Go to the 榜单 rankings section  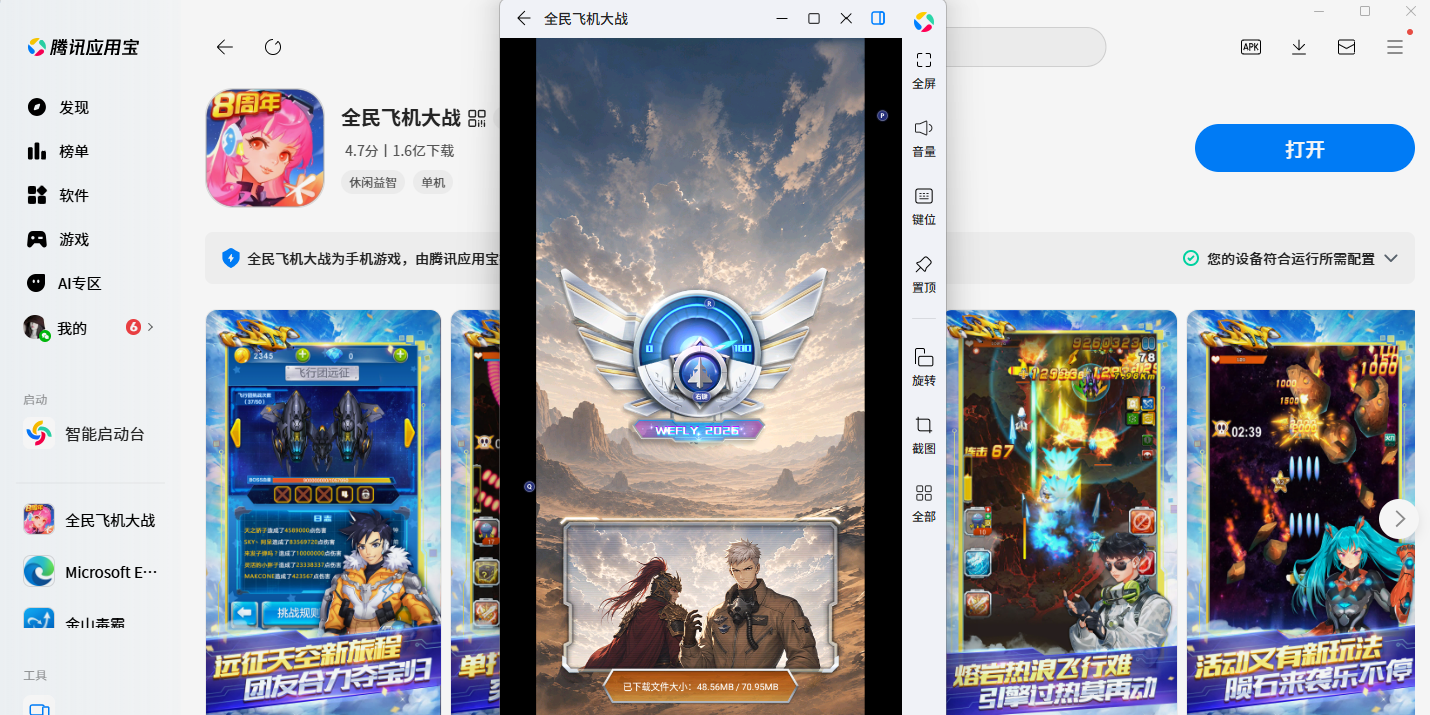coord(59,151)
